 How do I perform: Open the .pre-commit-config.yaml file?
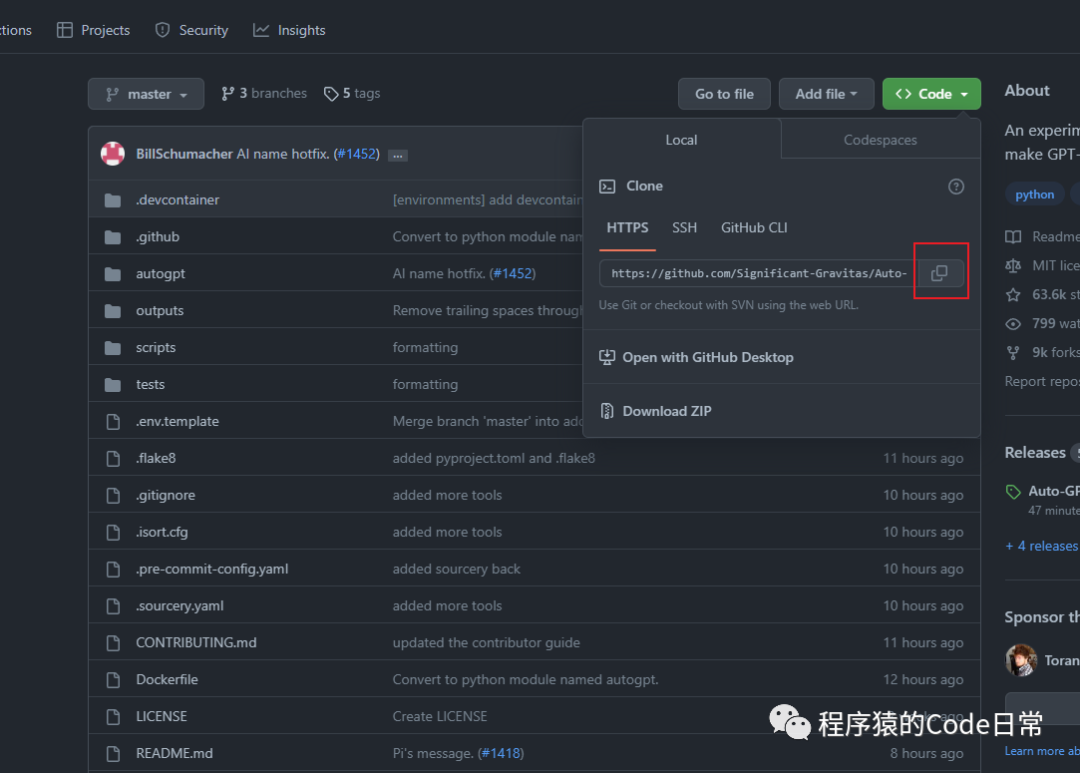(212, 569)
